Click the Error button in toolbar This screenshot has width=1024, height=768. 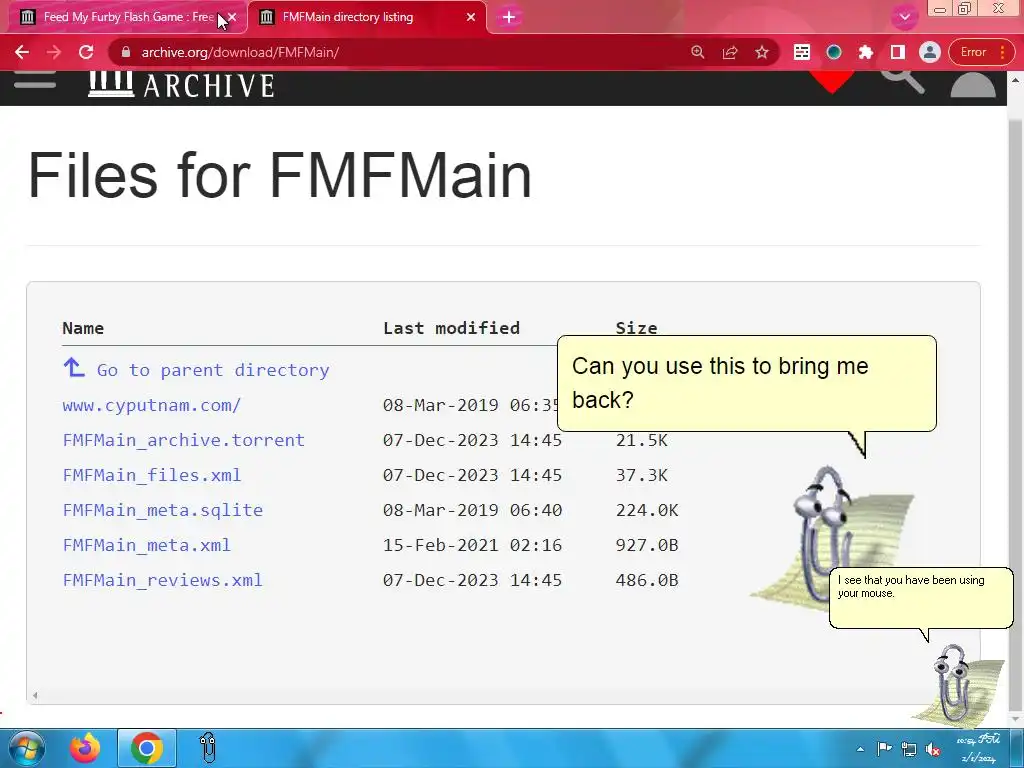coord(982,52)
